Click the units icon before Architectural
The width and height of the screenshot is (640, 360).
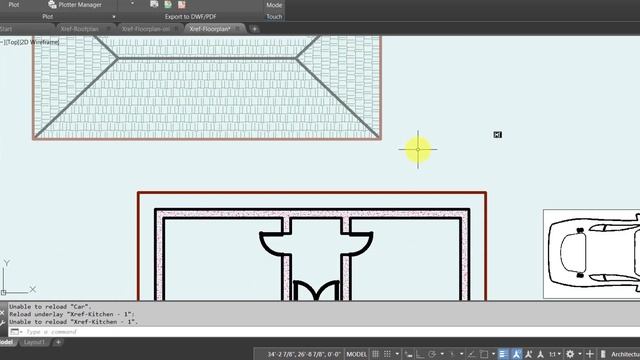[x=602, y=354]
